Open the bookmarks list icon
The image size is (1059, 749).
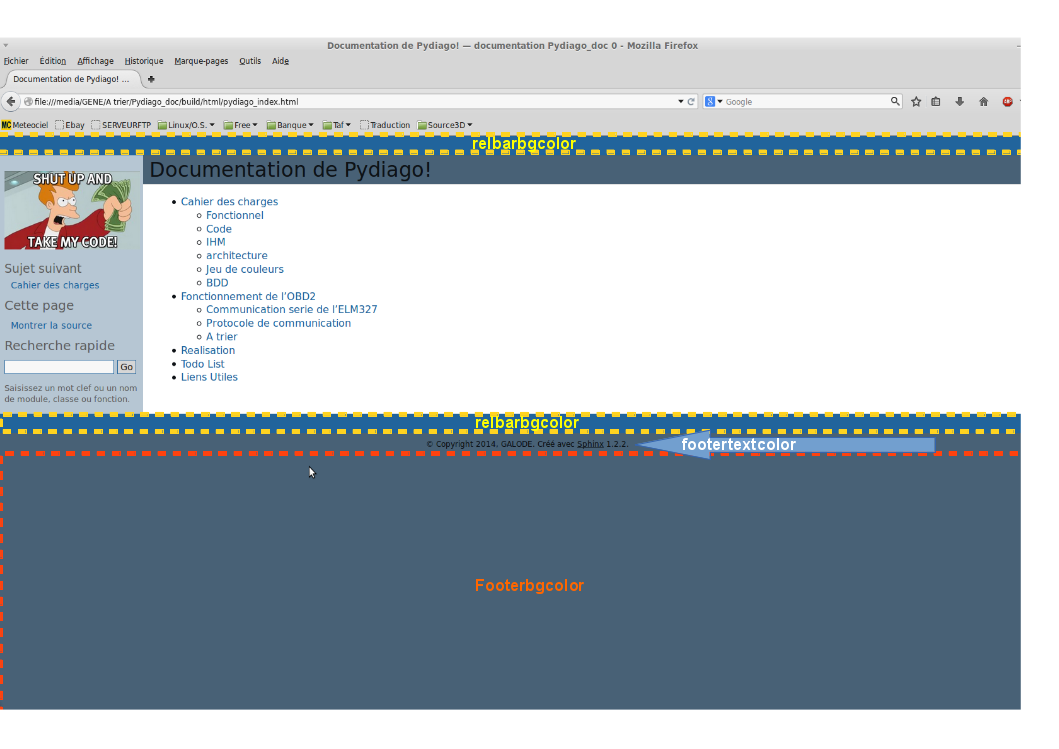tap(936, 101)
